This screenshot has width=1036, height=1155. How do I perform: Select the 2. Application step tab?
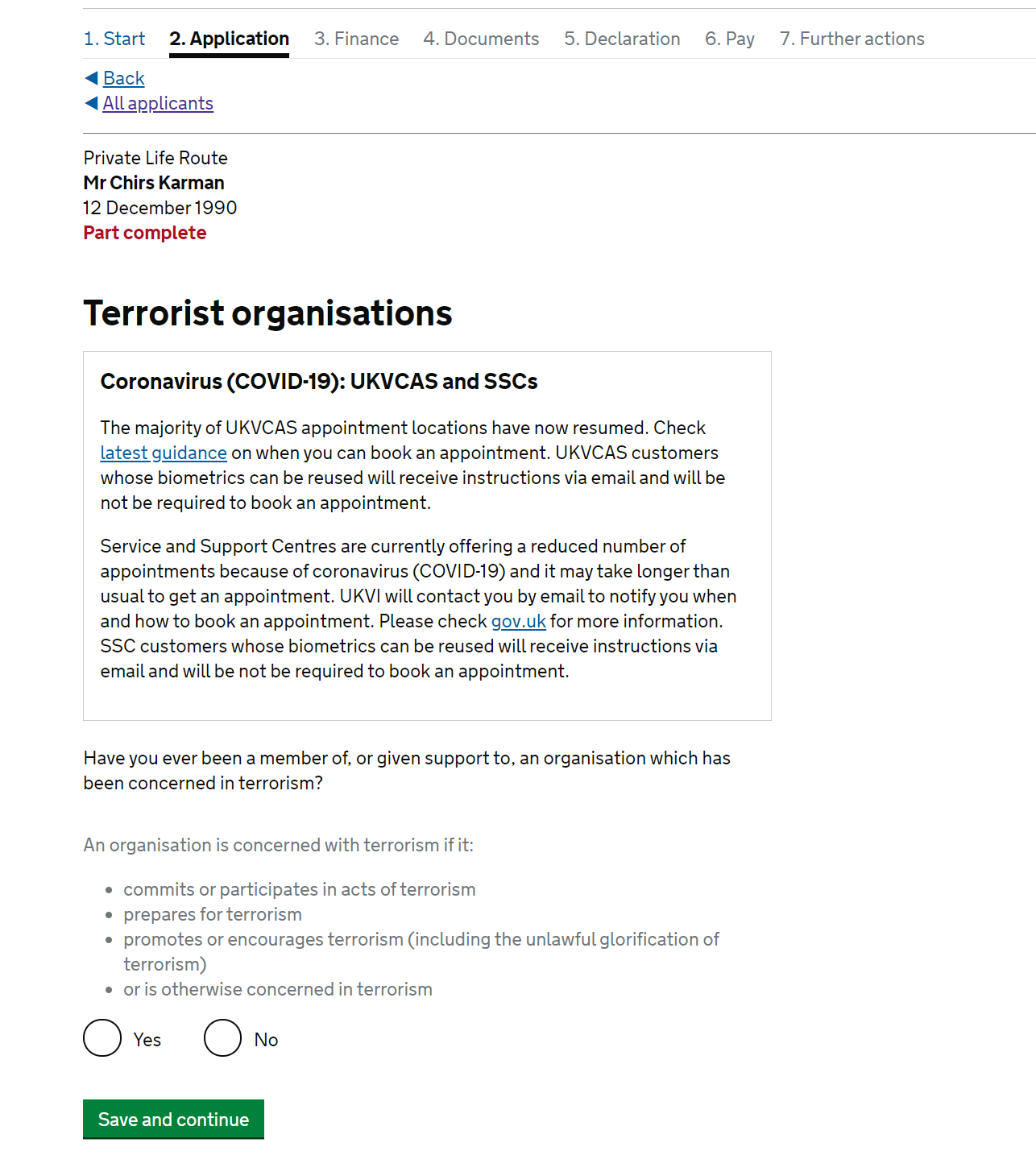229,39
